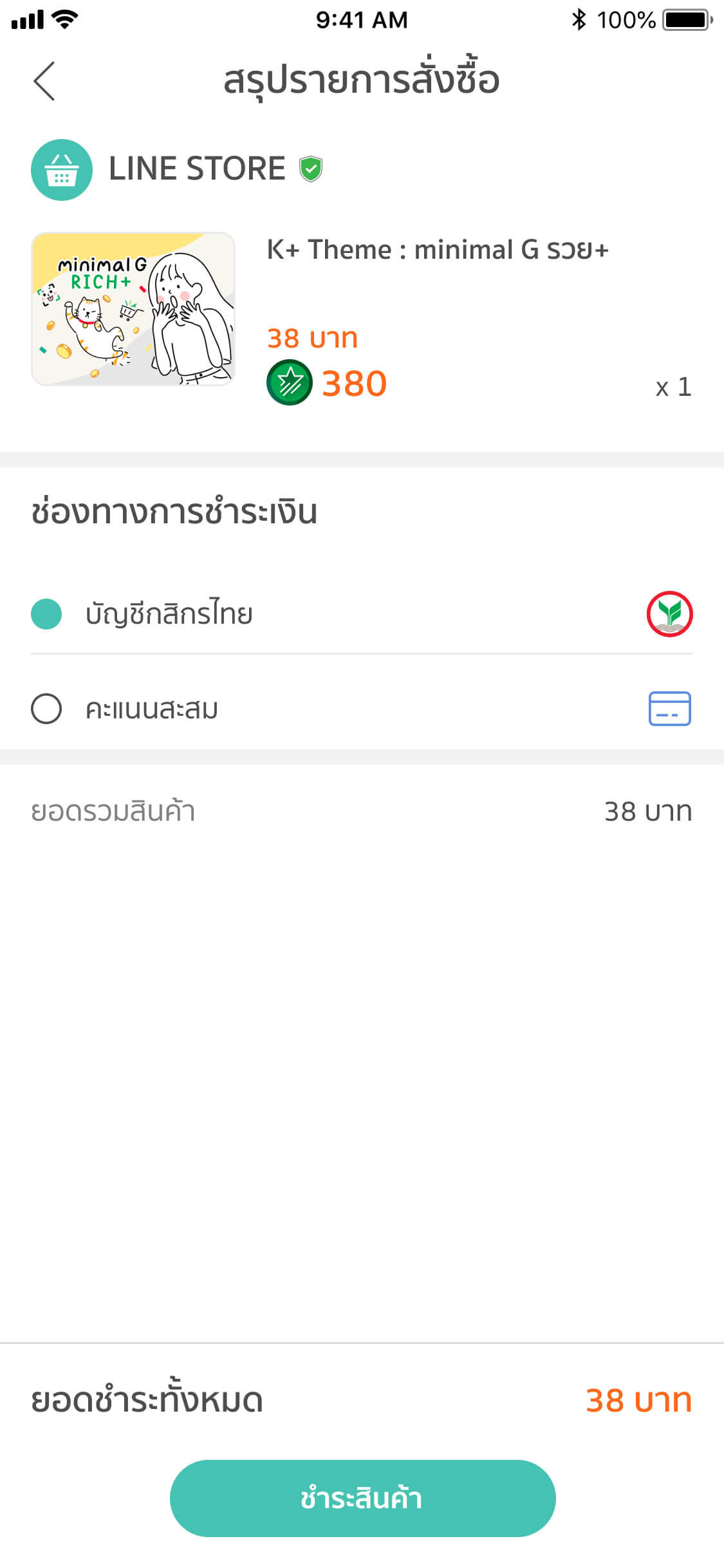Tap the blue card points icon
The height and width of the screenshot is (1568, 724).
pos(669,708)
